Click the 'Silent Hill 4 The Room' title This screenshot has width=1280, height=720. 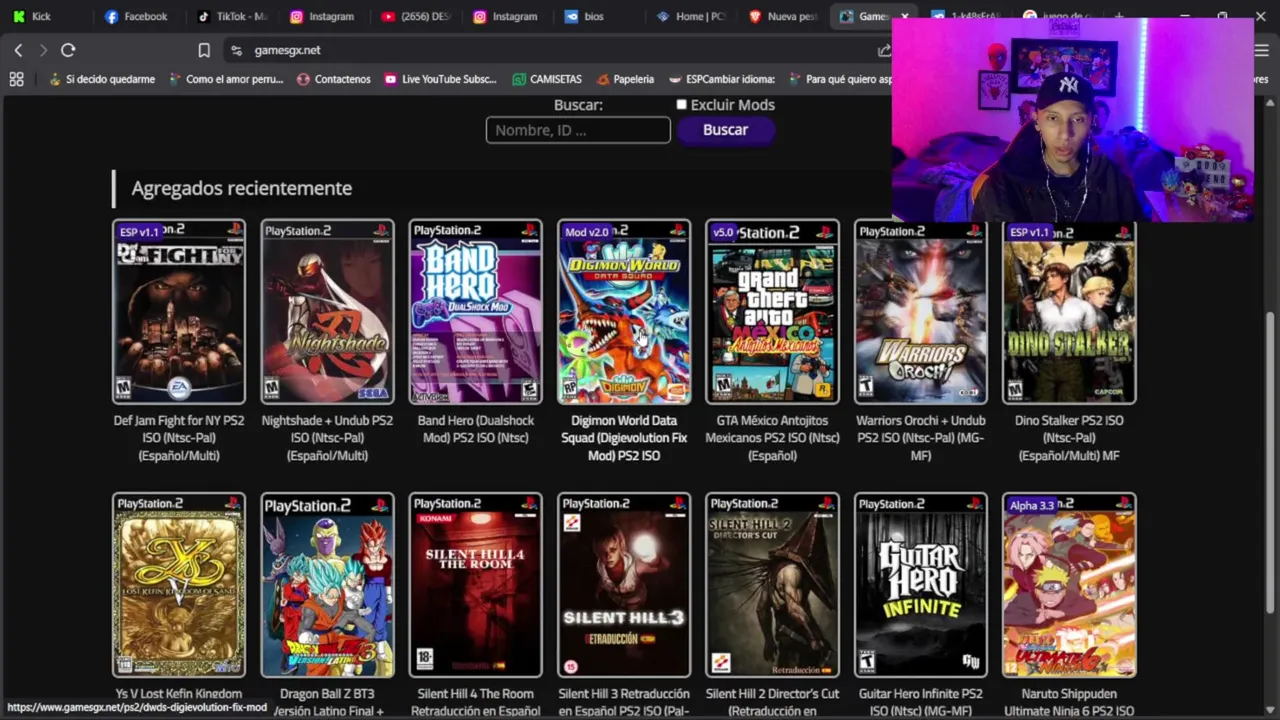click(x=475, y=702)
